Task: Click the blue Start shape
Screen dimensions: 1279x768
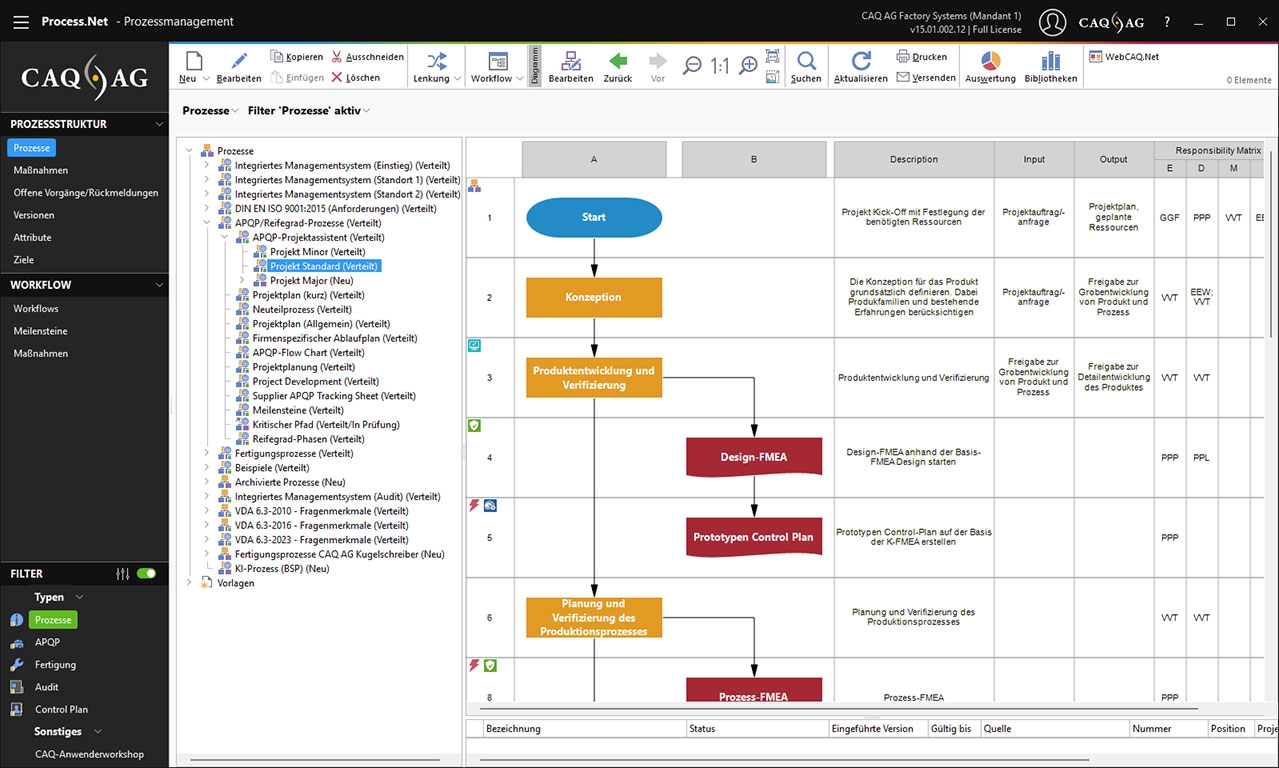Action: coord(594,217)
